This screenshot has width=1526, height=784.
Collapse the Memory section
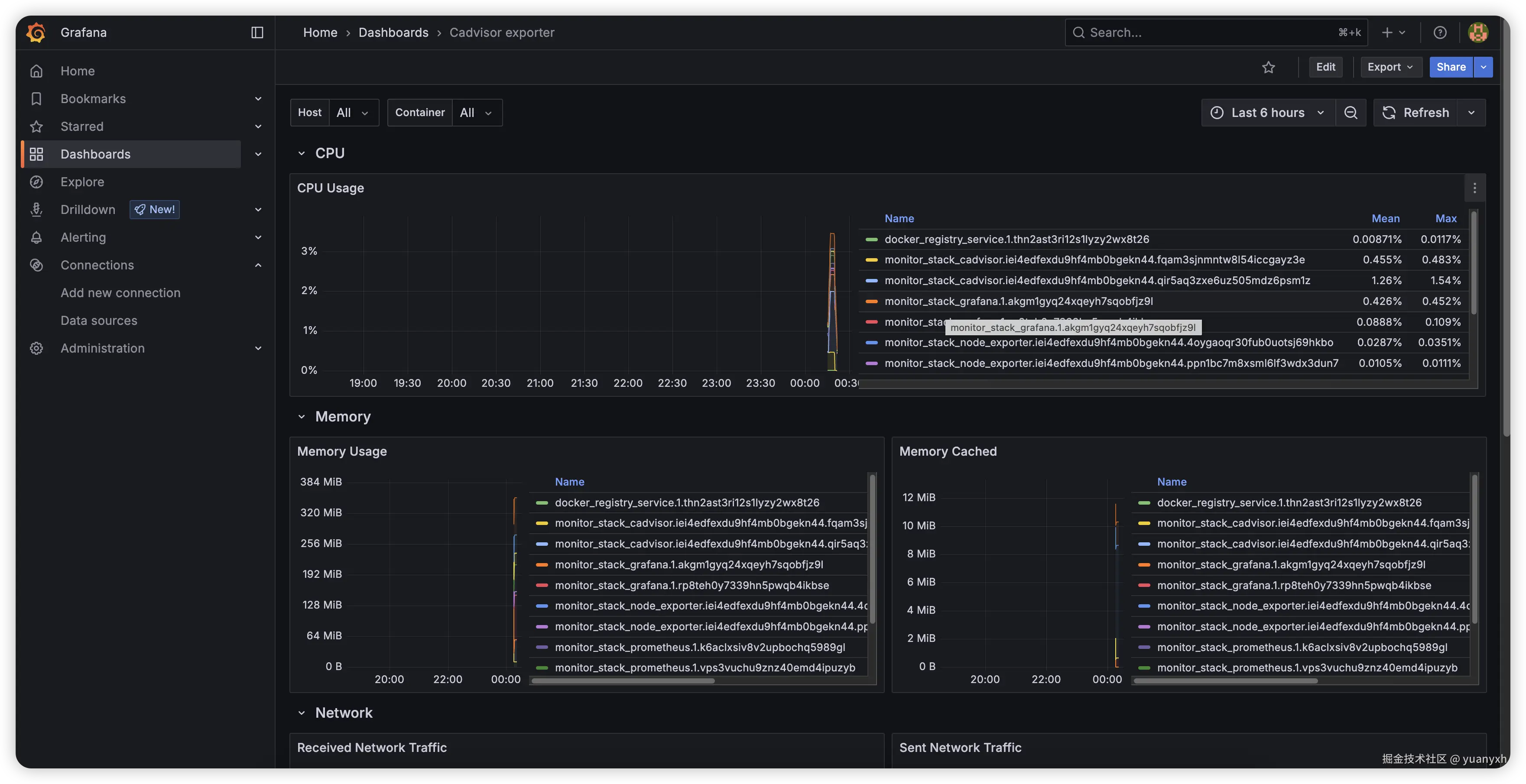tap(302, 416)
